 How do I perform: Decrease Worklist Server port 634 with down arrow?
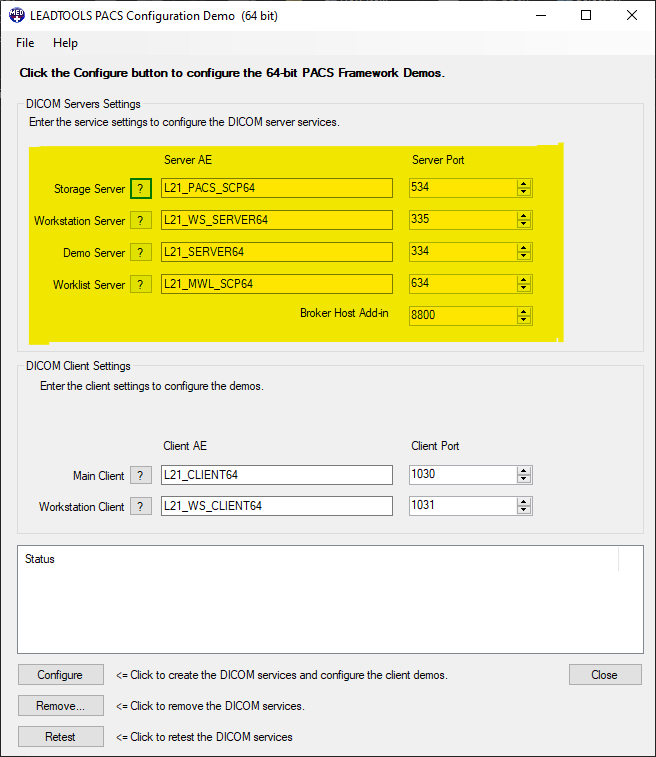[524, 288]
